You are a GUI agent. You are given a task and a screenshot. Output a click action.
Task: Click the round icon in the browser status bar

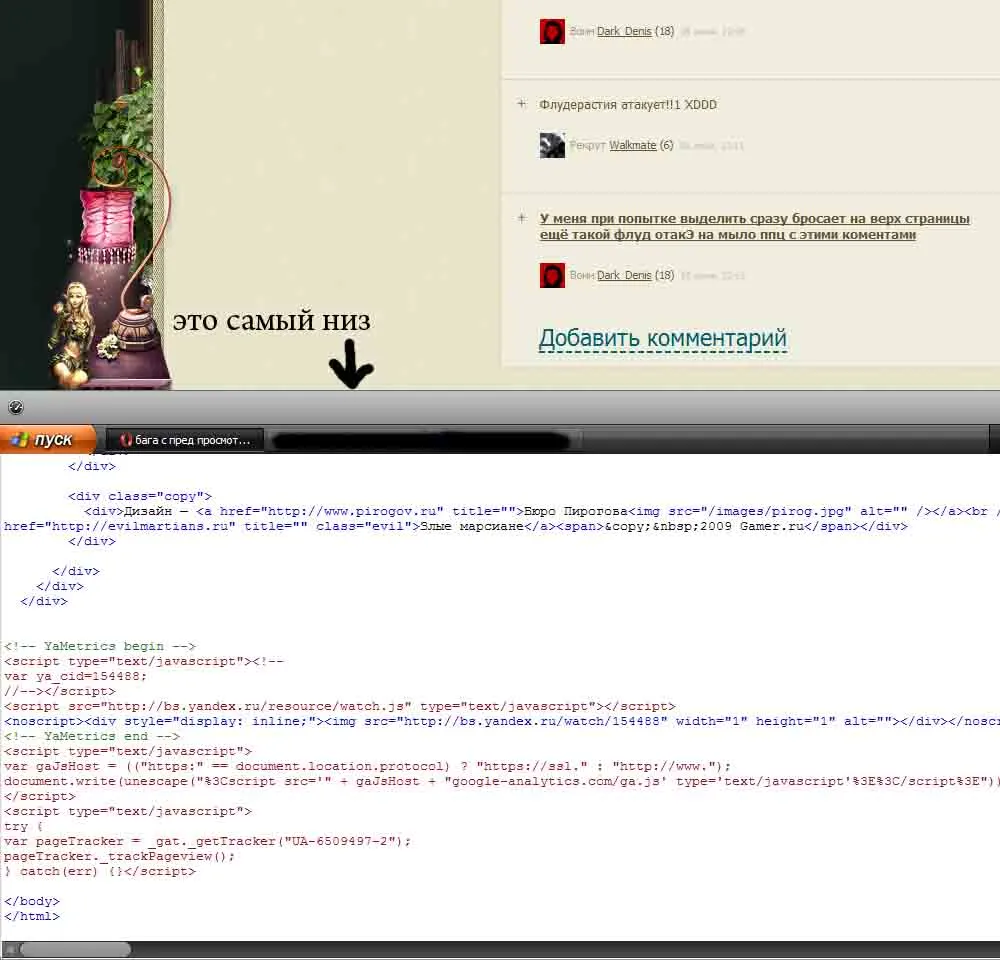[15, 408]
